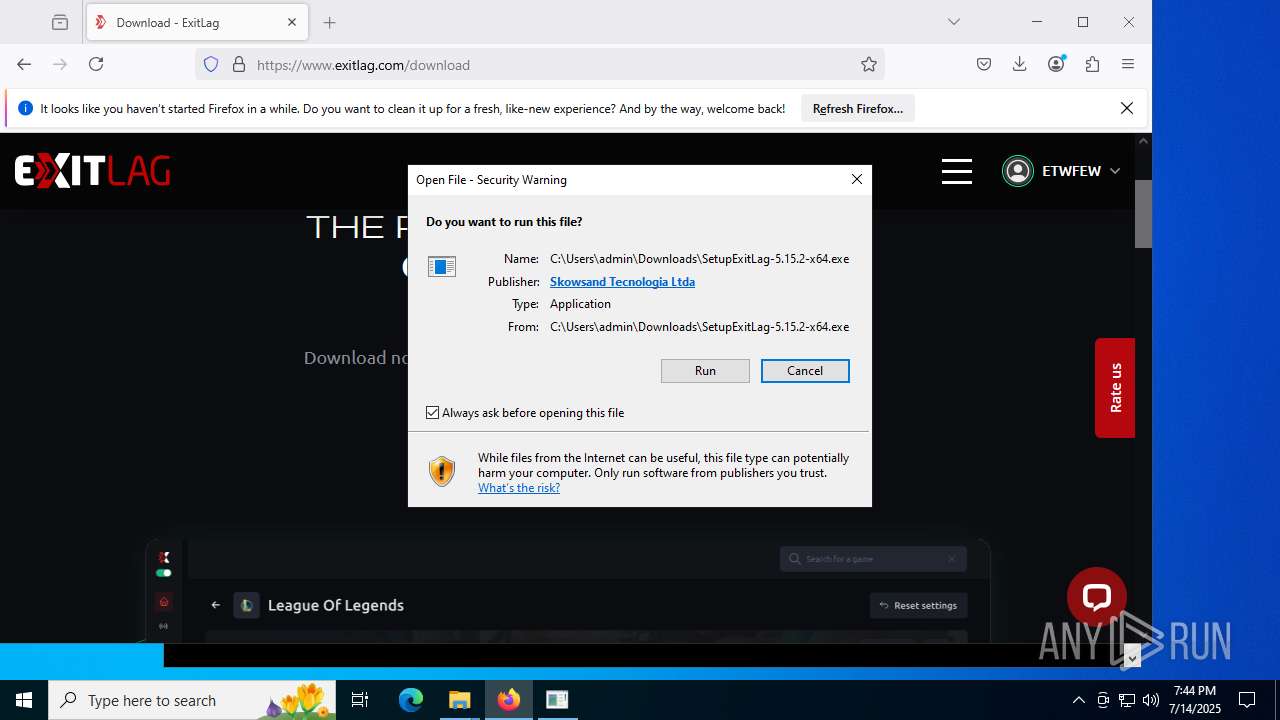
Task: Open the notification action center
Action: [1247, 700]
